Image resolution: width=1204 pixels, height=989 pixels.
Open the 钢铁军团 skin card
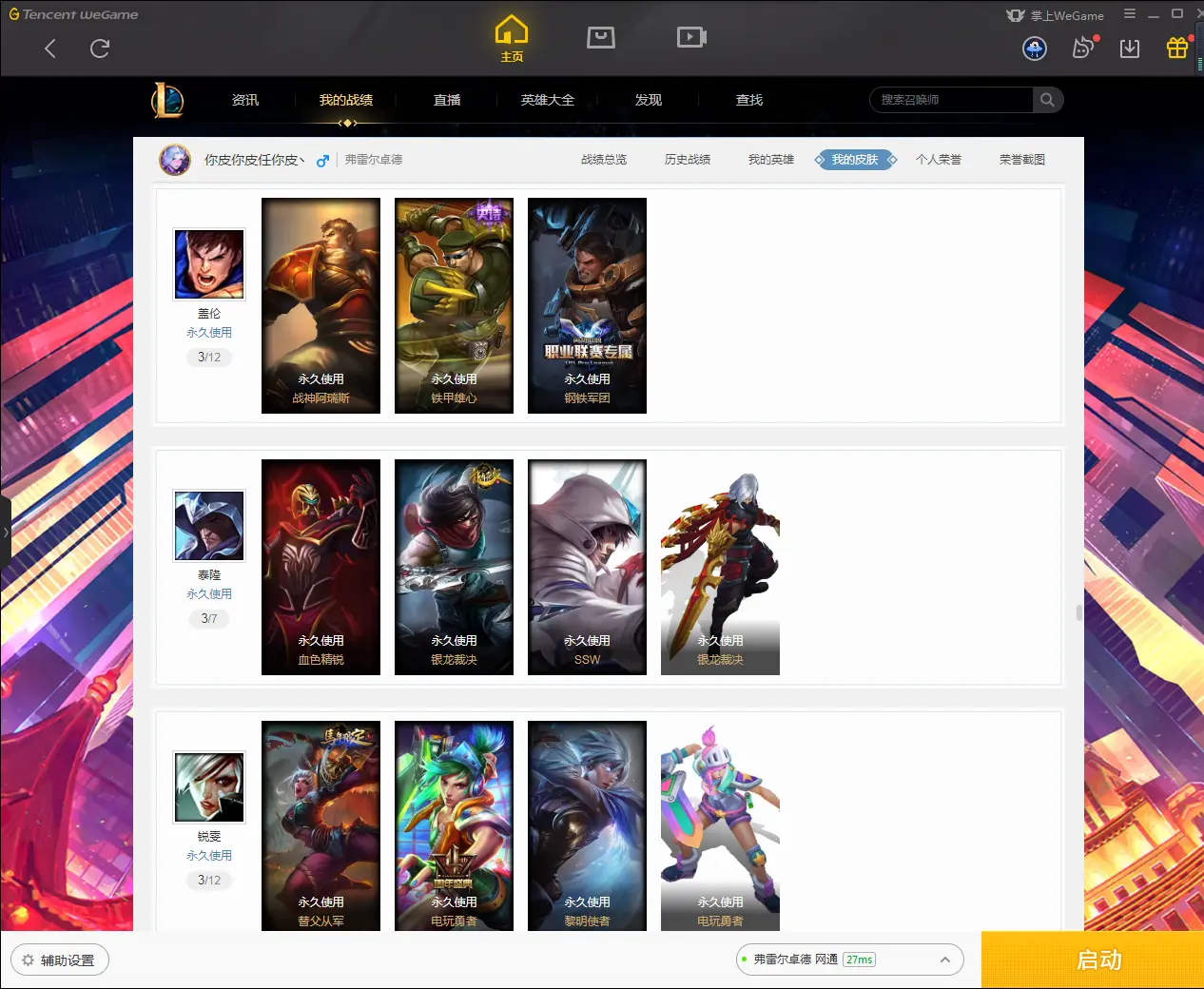(587, 305)
